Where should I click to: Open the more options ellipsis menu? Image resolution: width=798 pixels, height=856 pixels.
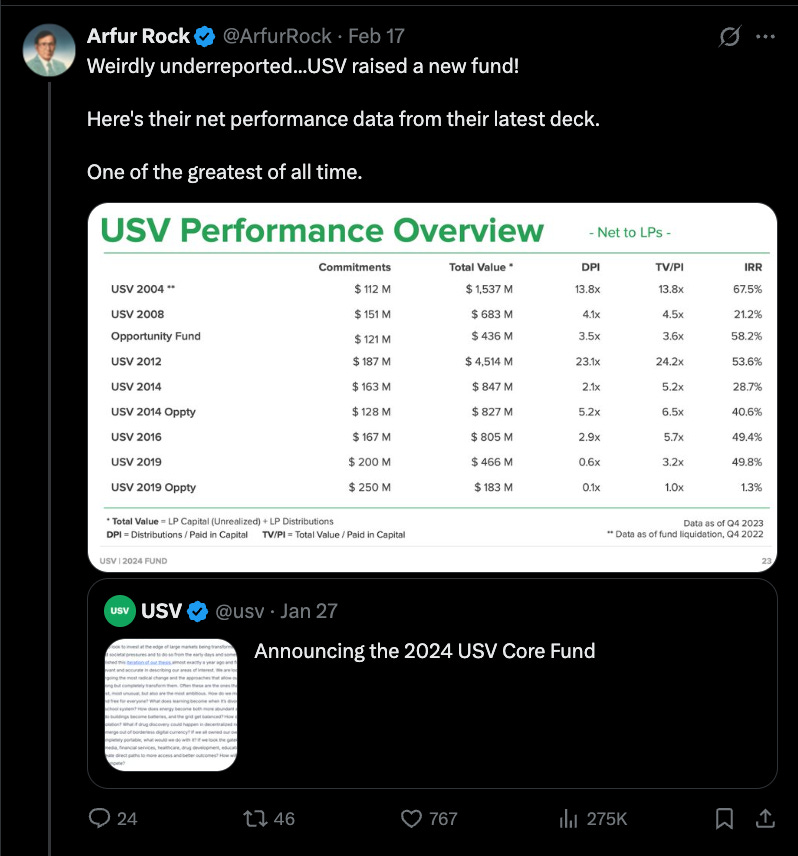point(766,36)
